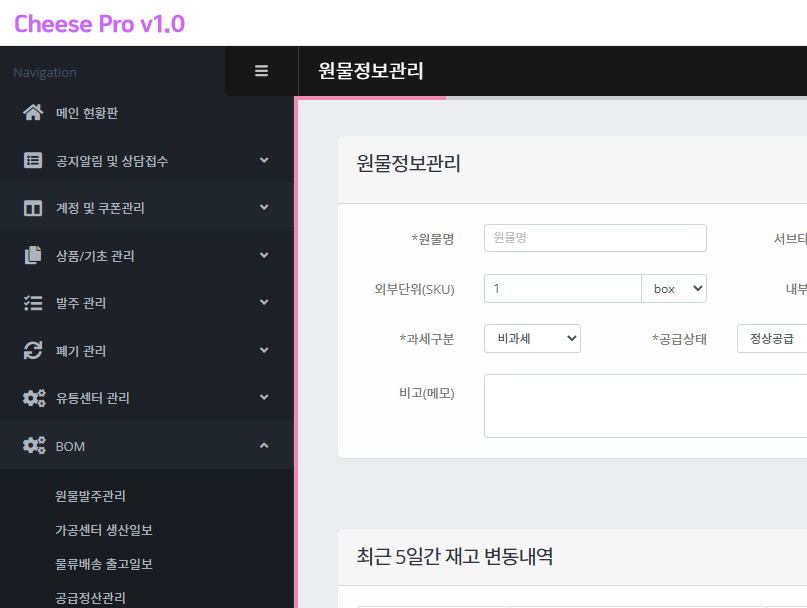Click the 원물명 text input field
Viewport: 807px width, 608px height.
click(595, 238)
